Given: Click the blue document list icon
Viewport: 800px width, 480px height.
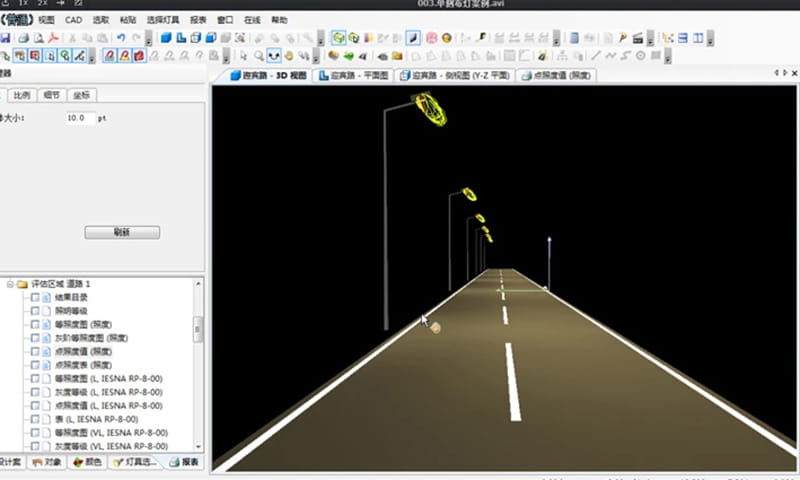Looking at the screenshot, I should 574,38.
